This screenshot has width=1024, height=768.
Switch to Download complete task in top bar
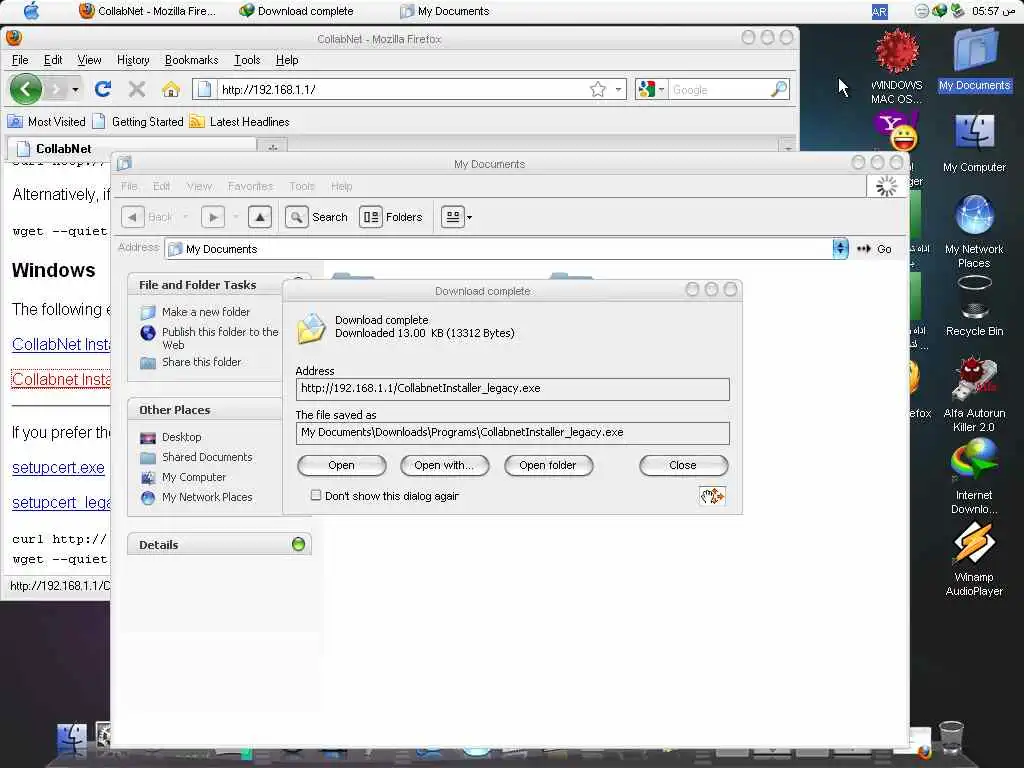tap(297, 11)
